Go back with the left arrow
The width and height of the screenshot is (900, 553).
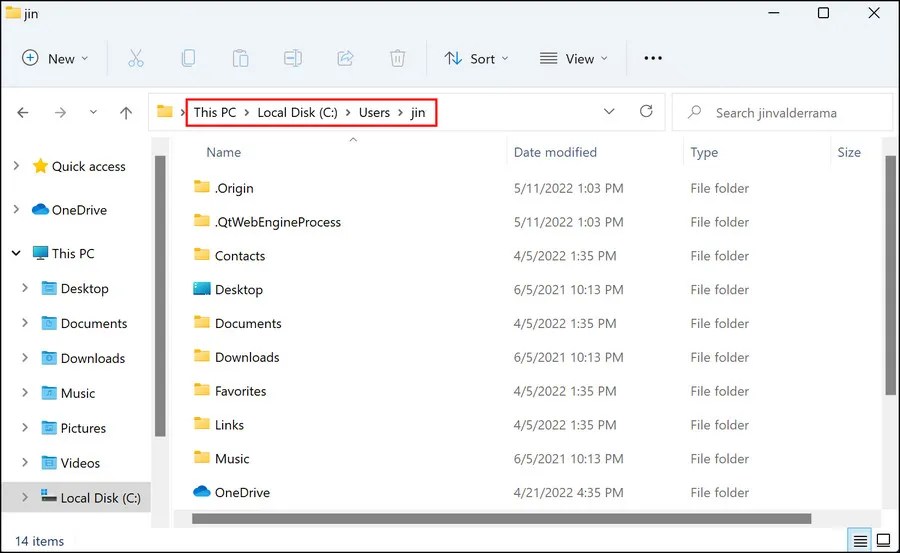click(23, 113)
